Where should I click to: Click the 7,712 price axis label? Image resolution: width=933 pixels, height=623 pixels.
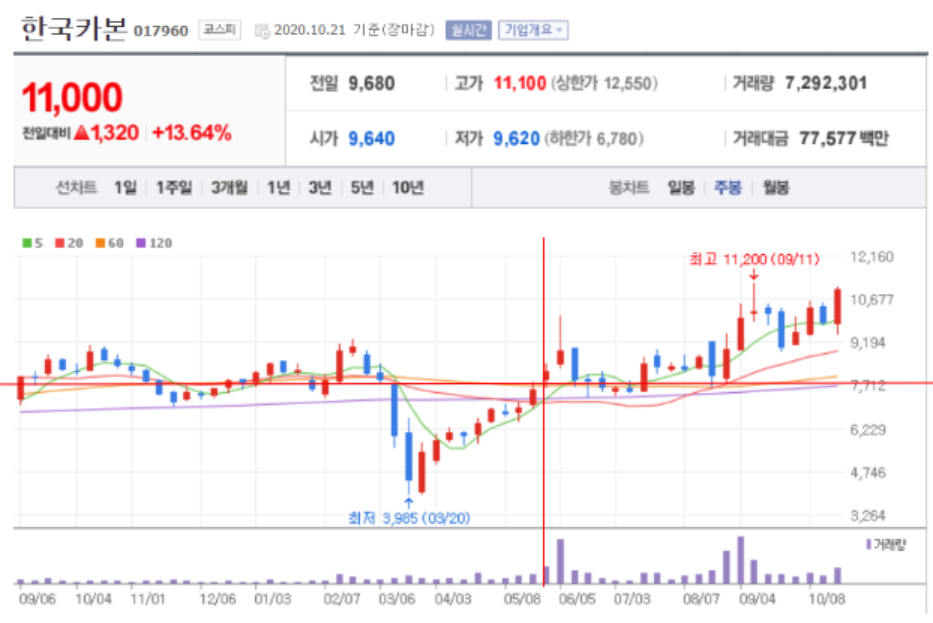pyautogui.click(x=868, y=386)
